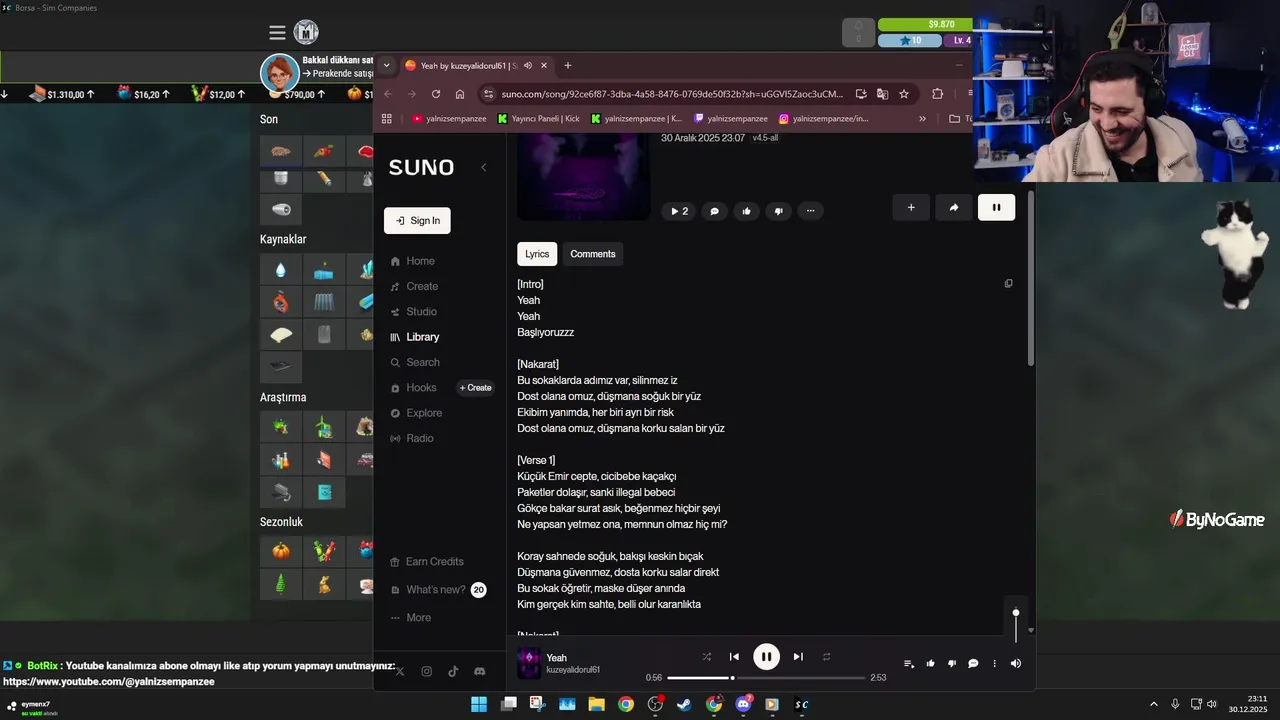The width and height of the screenshot is (1280, 720).
Task: Skip to previous track in player
Action: point(734,657)
